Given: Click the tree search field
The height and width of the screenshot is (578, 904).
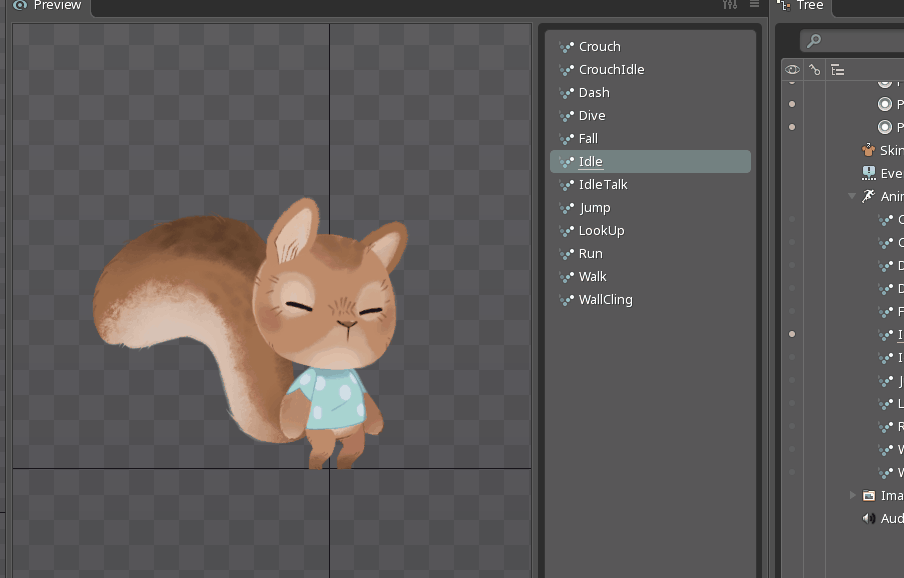Looking at the screenshot, I should pos(860,41).
